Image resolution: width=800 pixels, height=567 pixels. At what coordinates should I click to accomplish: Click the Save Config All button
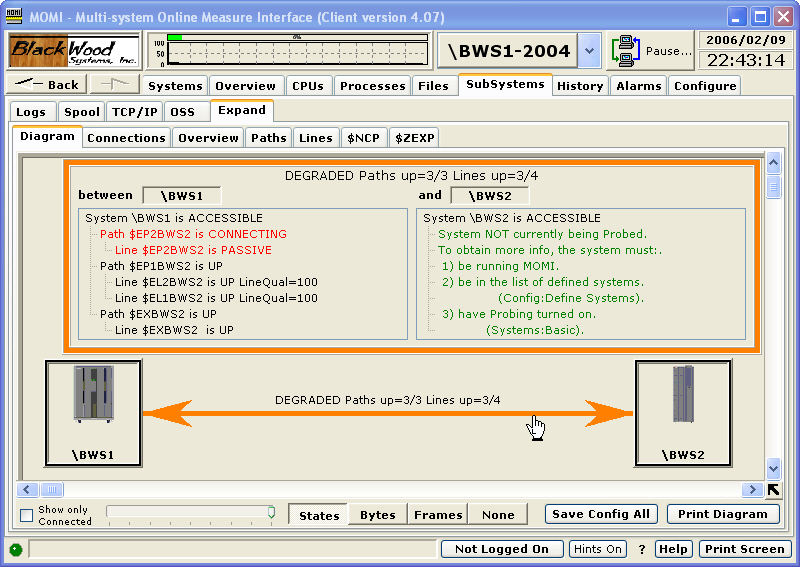pyautogui.click(x=602, y=514)
